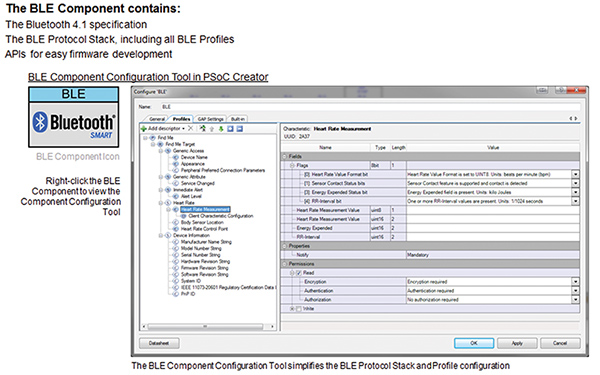Click the Apply button
Image resolution: width=600 pixels, height=375 pixels.
point(517,343)
